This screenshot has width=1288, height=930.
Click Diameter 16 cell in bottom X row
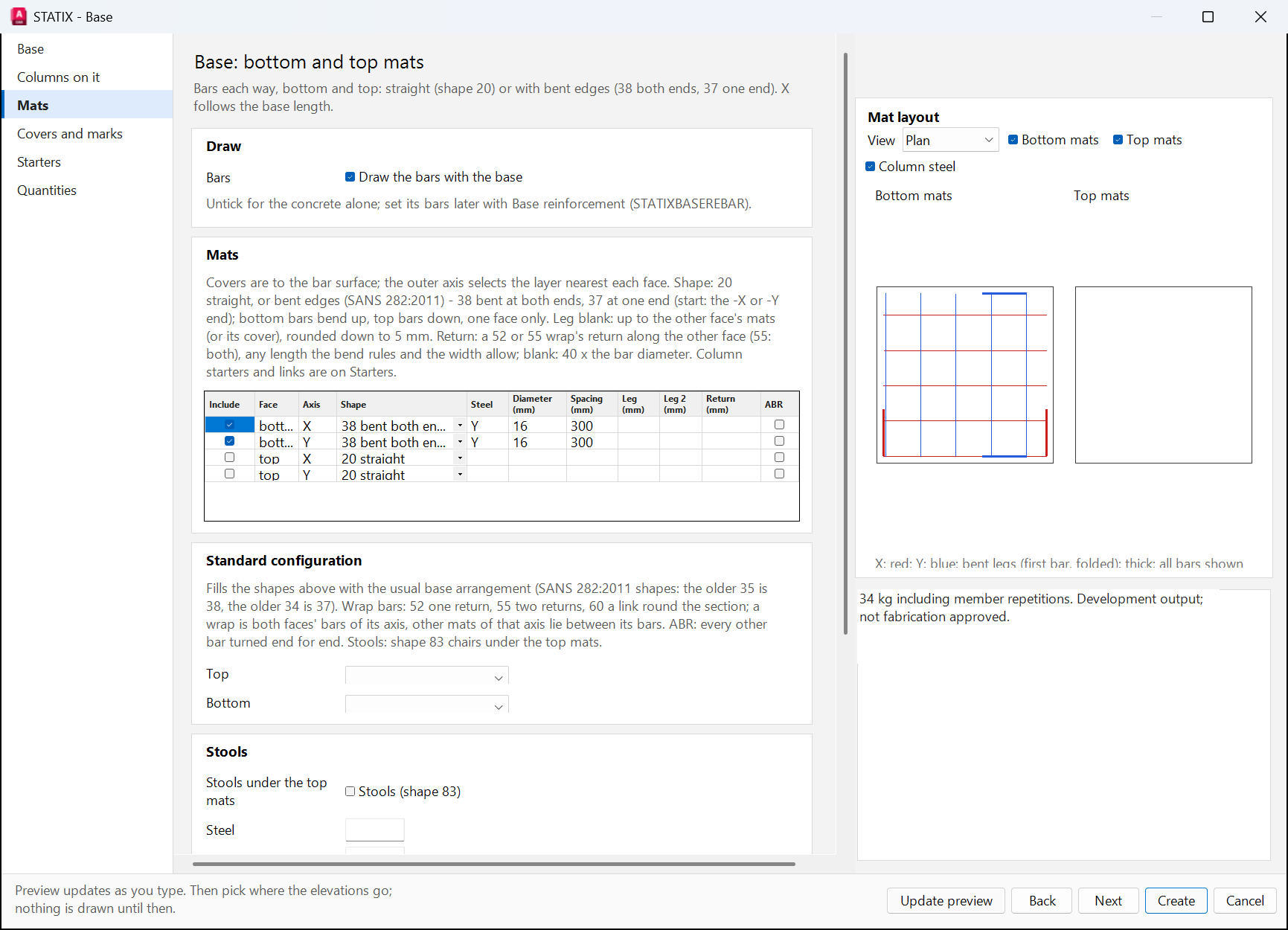coord(537,426)
